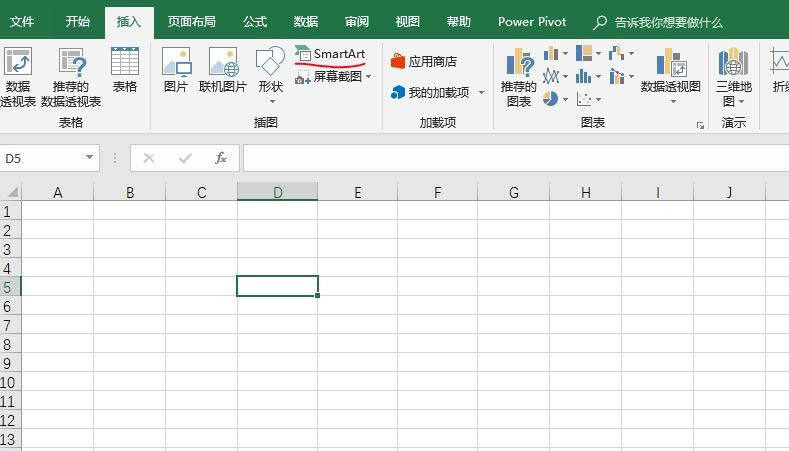Insert a combo chart
This screenshot has height=451, width=789.
pos(617,77)
